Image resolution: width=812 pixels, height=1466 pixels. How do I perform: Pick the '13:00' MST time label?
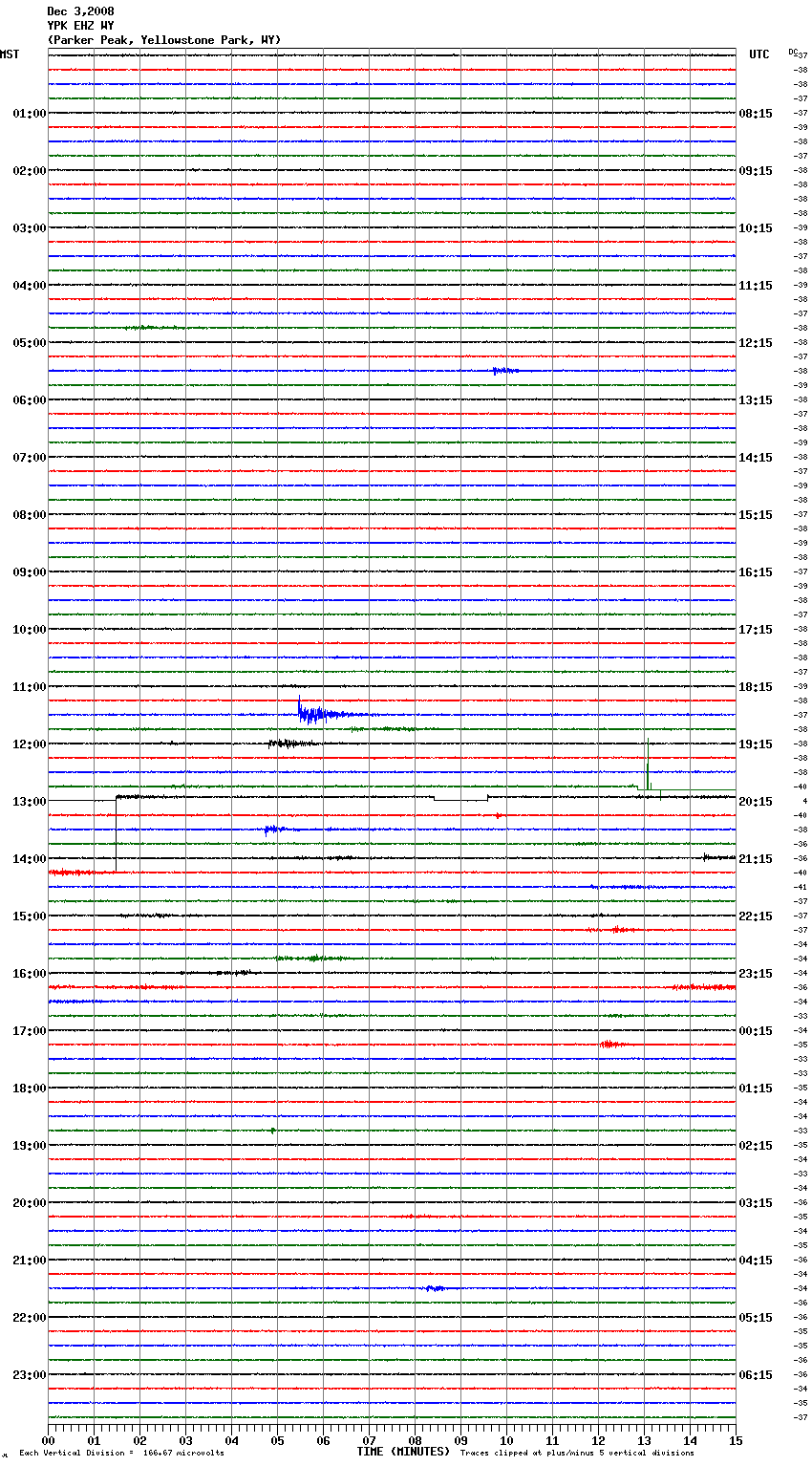(x=29, y=802)
